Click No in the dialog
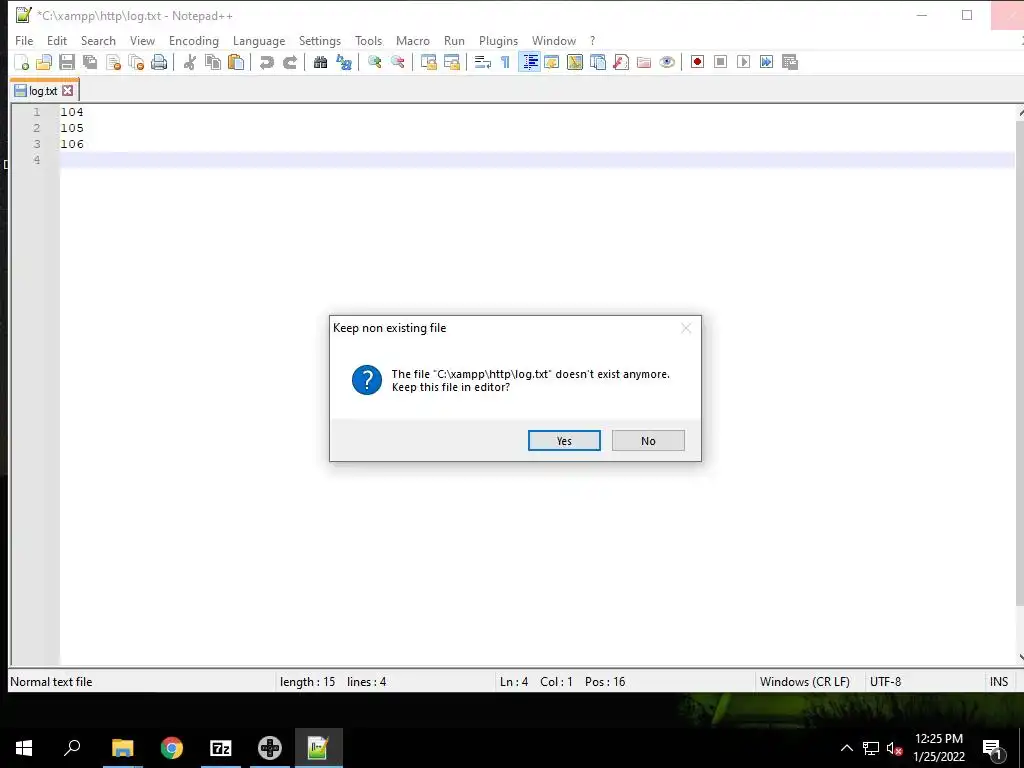 click(x=648, y=441)
